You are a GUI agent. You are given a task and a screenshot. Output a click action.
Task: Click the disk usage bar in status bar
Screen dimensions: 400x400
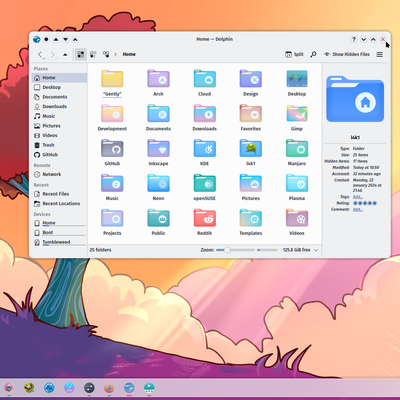point(267,250)
